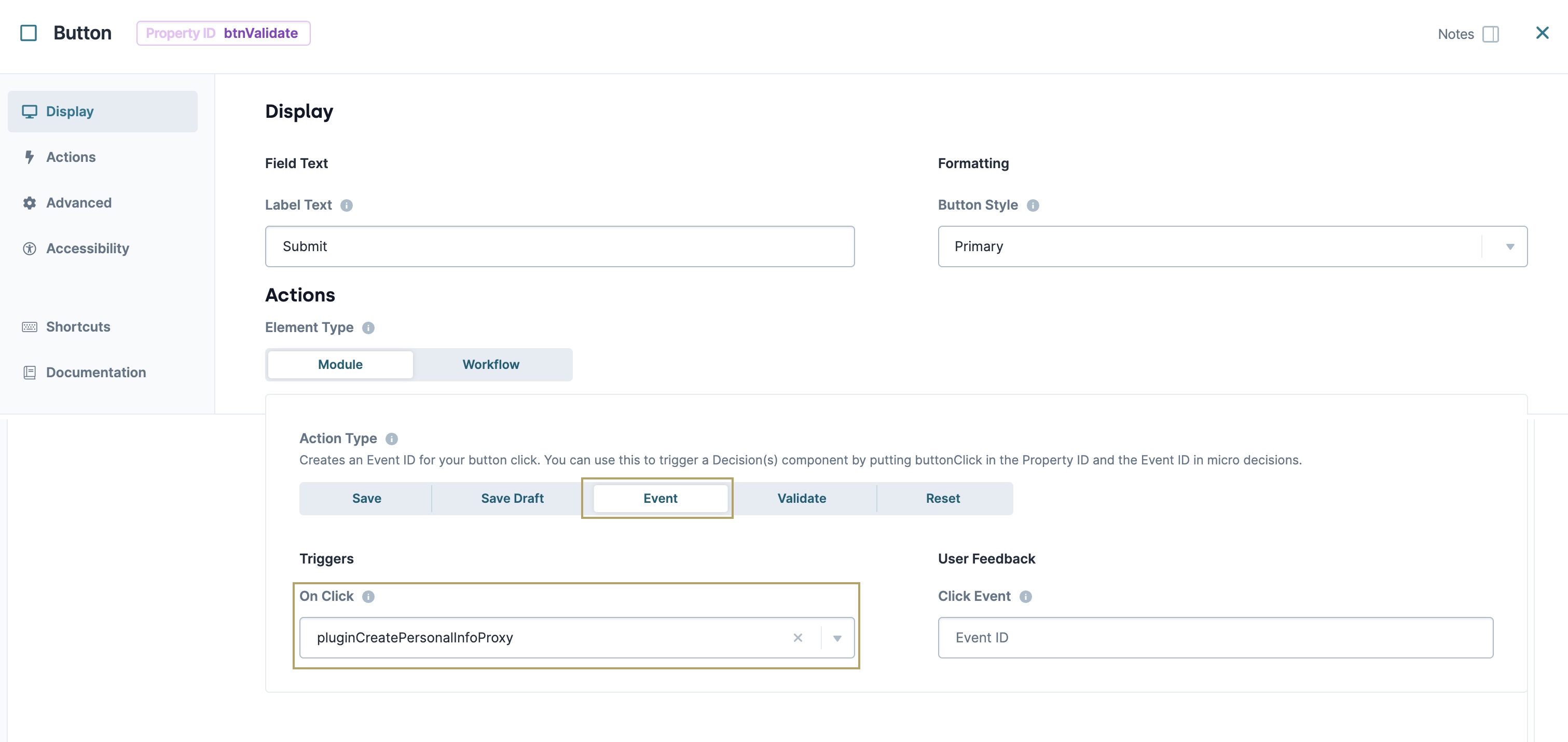The image size is (1568, 742).
Task: View Label Text info tooltip icon
Action: pyautogui.click(x=347, y=205)
